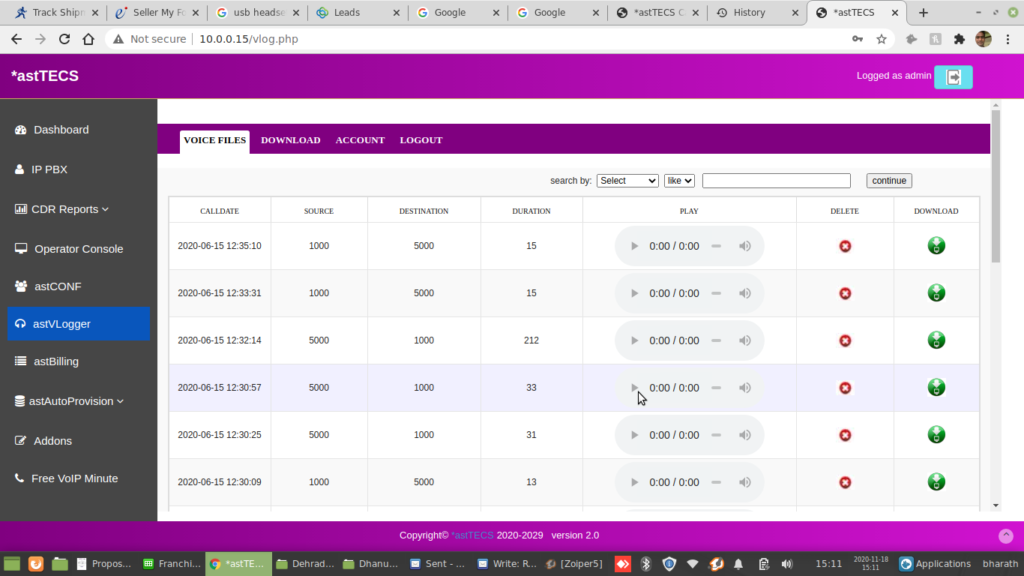Open astCONF from the sidebar
This screenshot has width=1024, height=576.
point(58,286)
